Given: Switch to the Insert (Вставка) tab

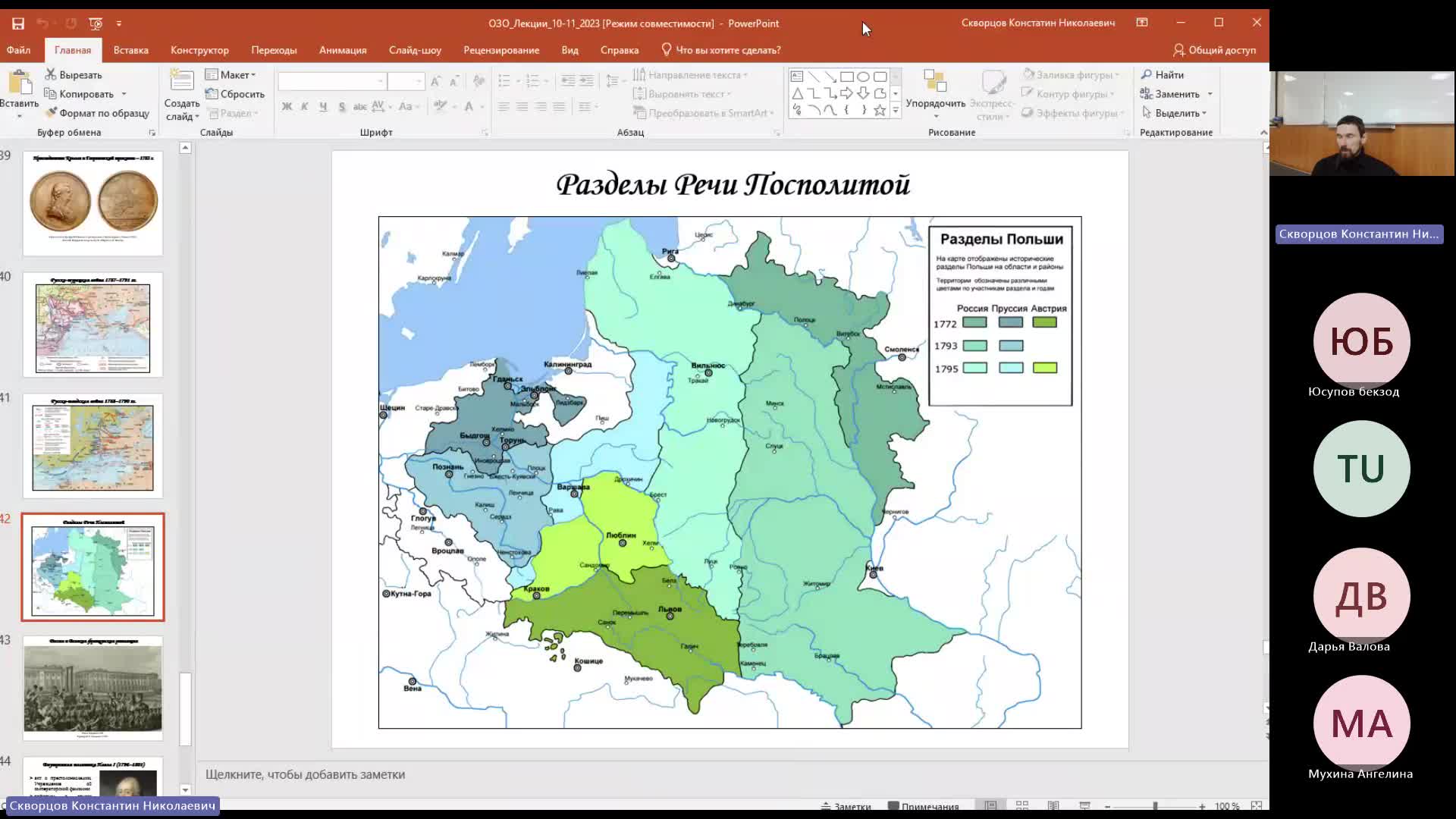Looking at the screenshot, I should tap(130, 50).
